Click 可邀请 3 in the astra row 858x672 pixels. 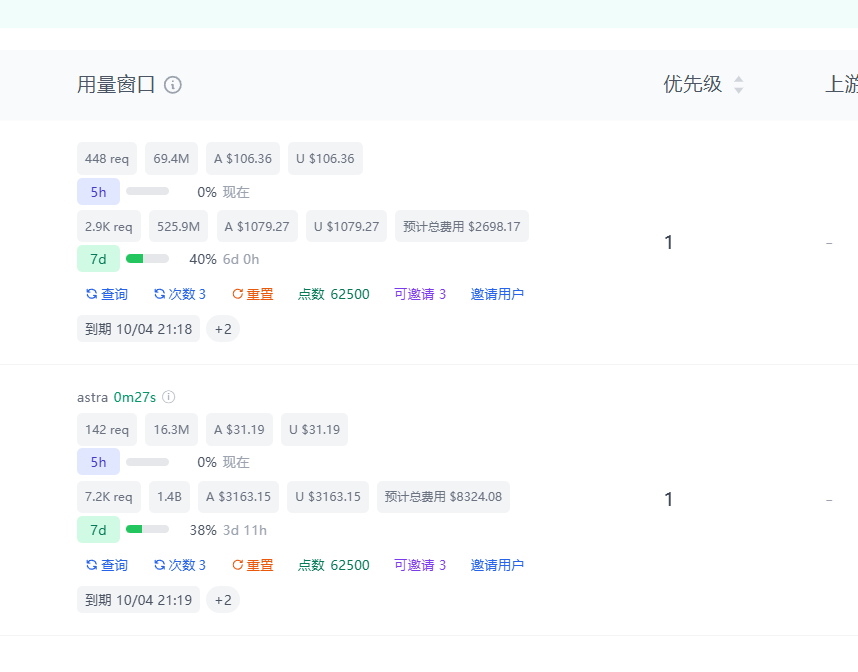click(420, 565)
